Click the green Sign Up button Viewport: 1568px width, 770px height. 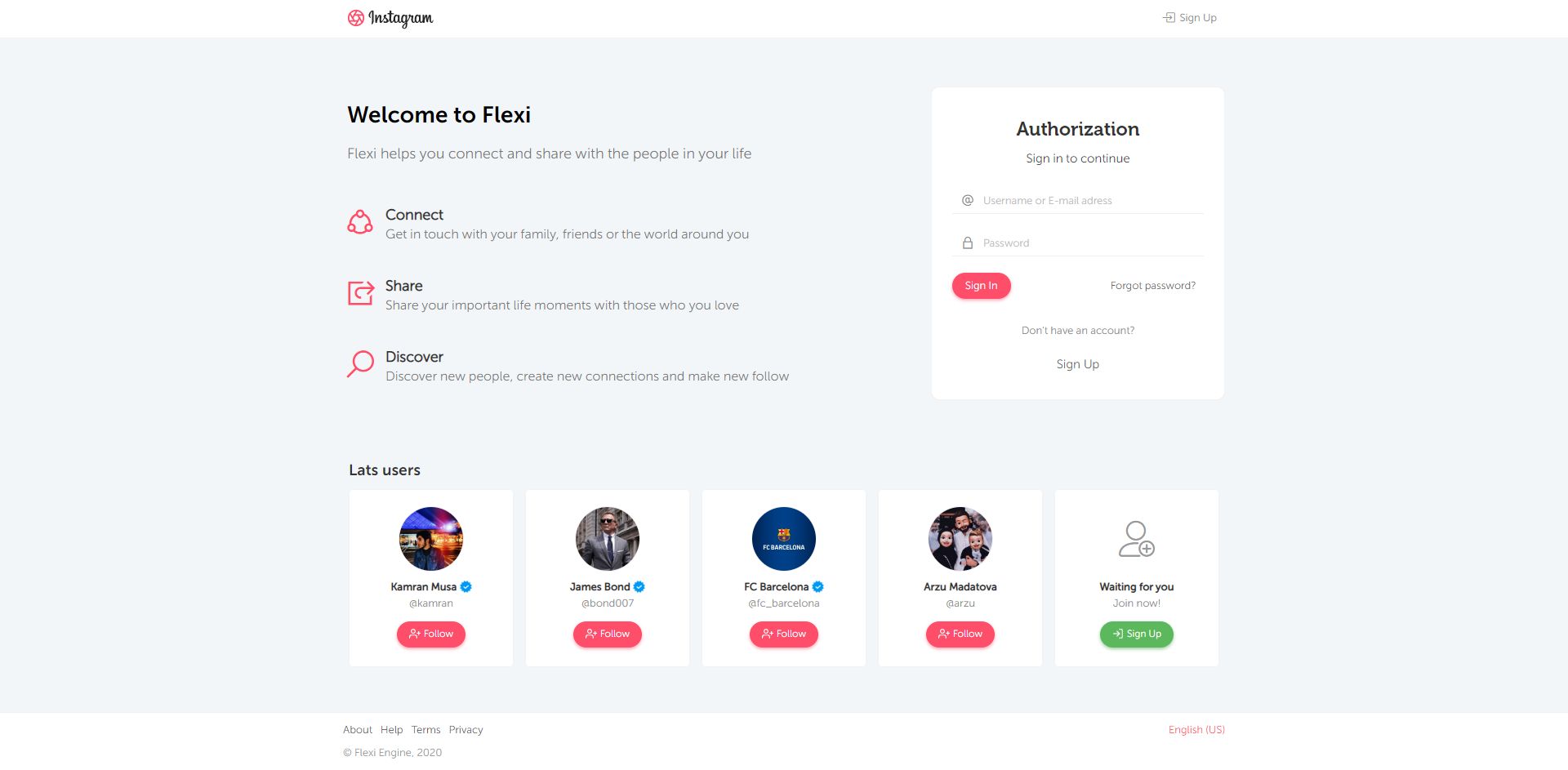[x=1136, y=634]
